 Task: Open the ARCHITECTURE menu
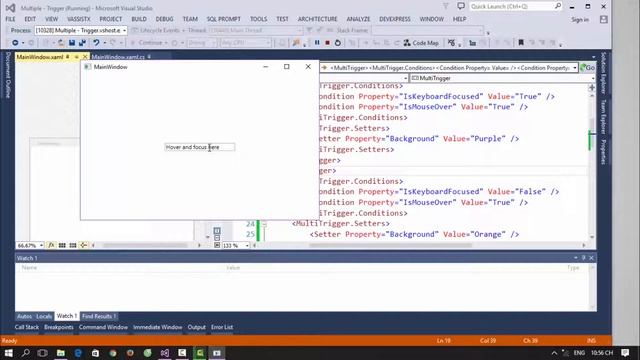[x=317, y=19]
